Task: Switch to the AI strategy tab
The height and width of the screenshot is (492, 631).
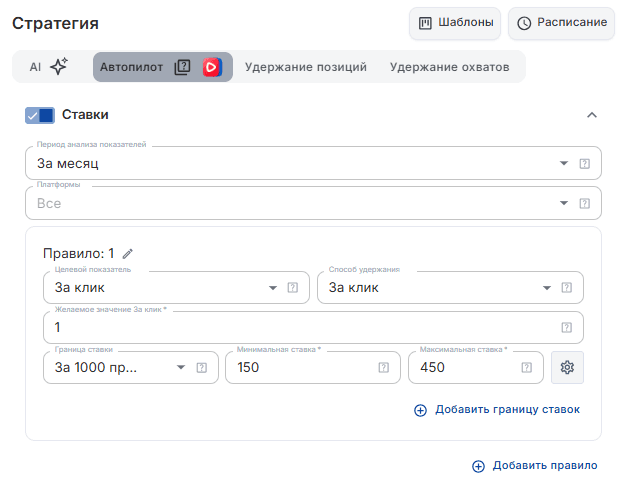Action: tap(49, 67)
